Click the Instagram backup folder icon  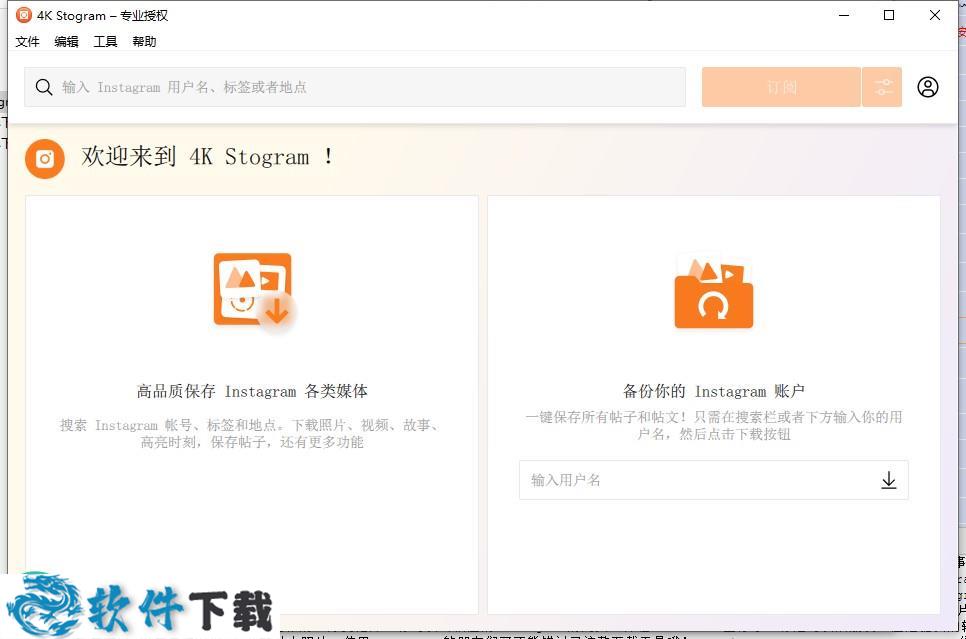[x=713, y=294]
